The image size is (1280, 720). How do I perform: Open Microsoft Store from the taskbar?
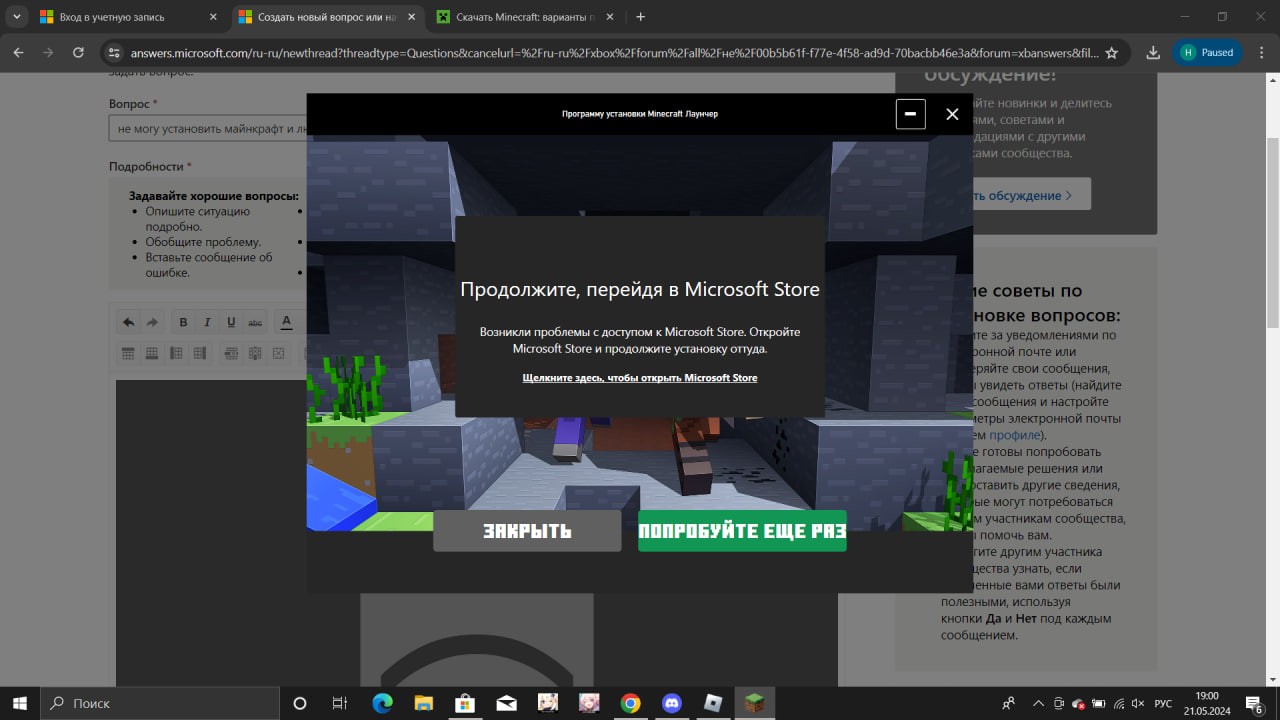464,703
